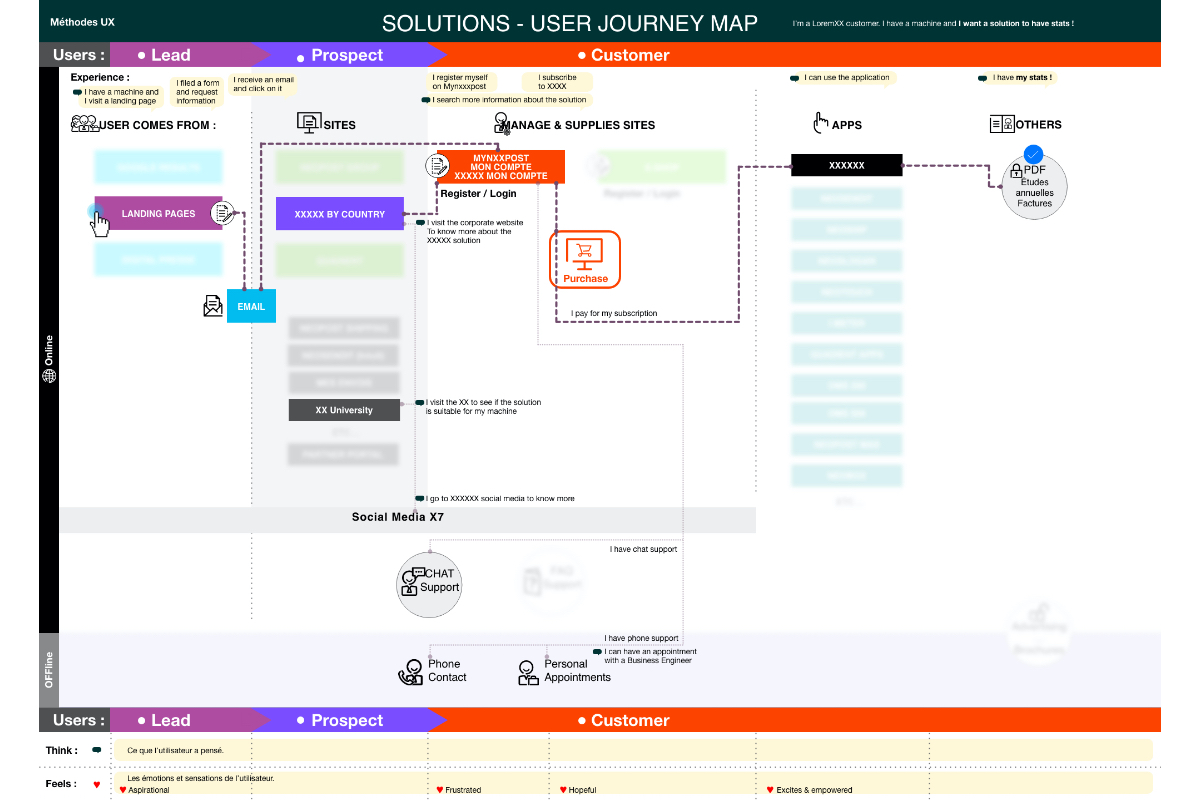Viewport: 1200px width, 800px height.
Task: Click the Purchase shopping cart icon
Action: coord(585,253)
